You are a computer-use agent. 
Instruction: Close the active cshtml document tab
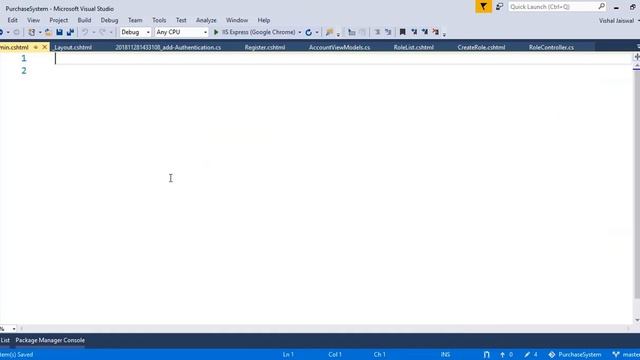click(44, 47)
